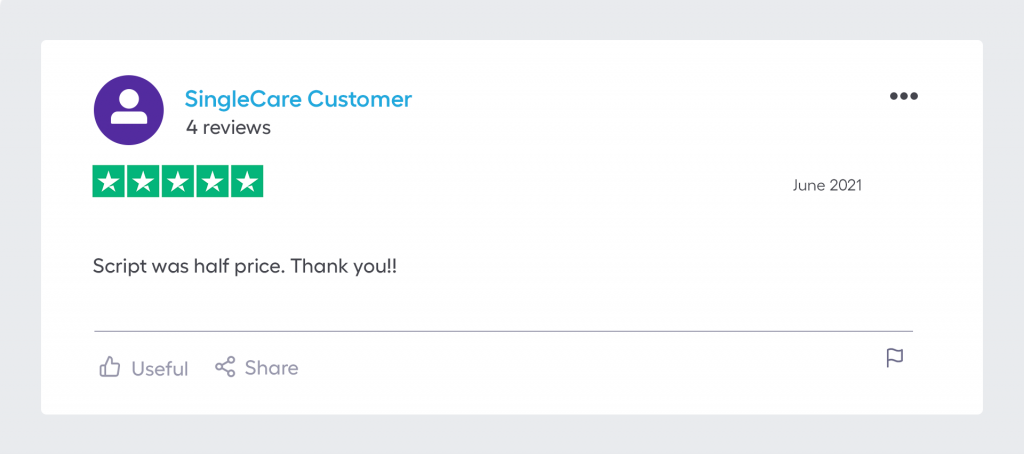Click the thumbs-up icon

click(x=110, y=367)
